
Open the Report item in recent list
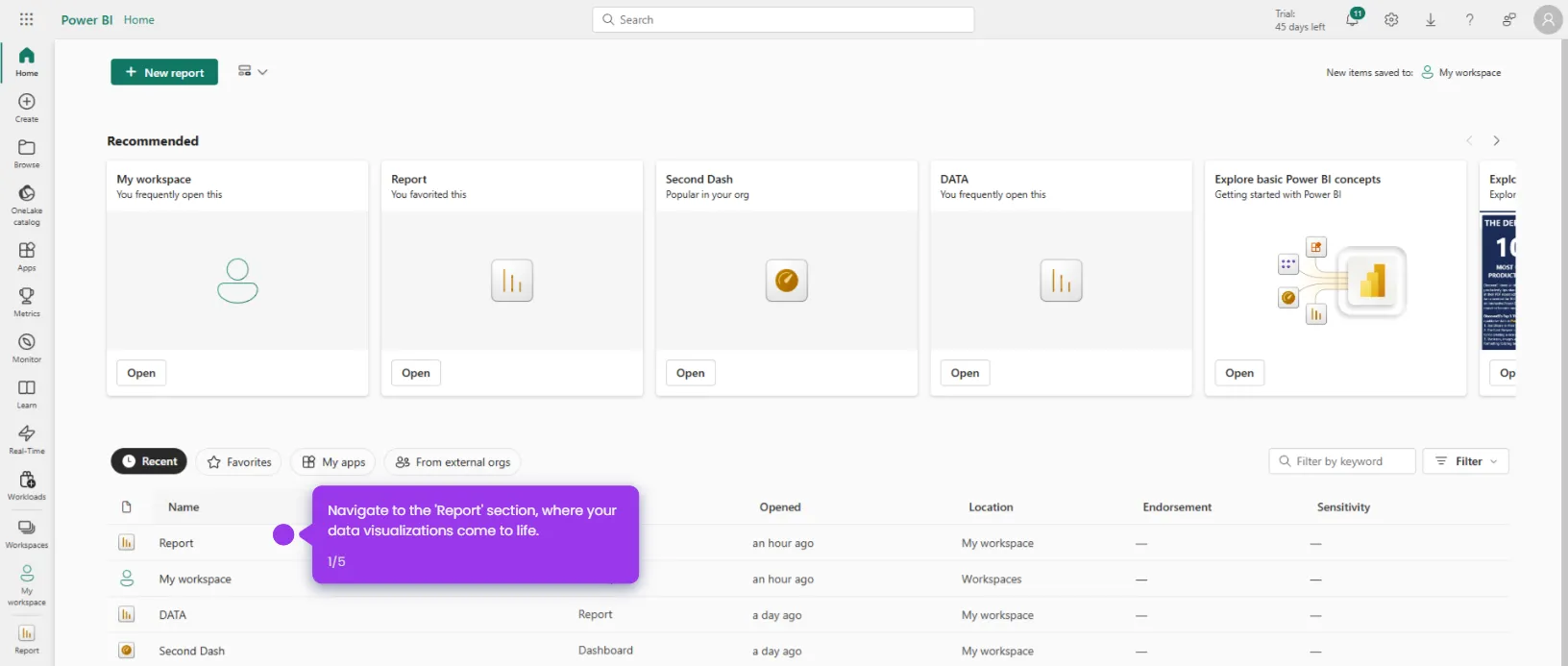(176, 543)
